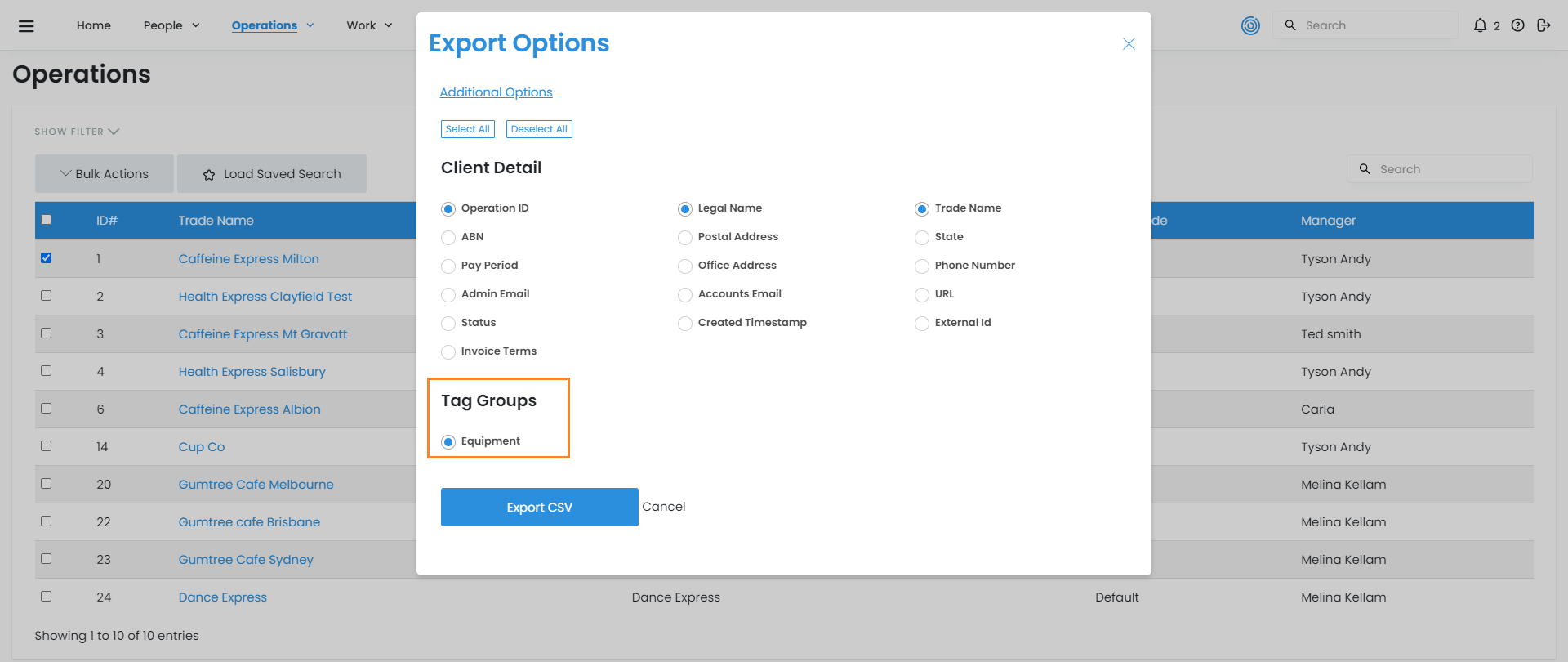The width and height of the screenshot is (1568, 662).
Task: Click the blue spiral target icon
Action: [1250, 26]
